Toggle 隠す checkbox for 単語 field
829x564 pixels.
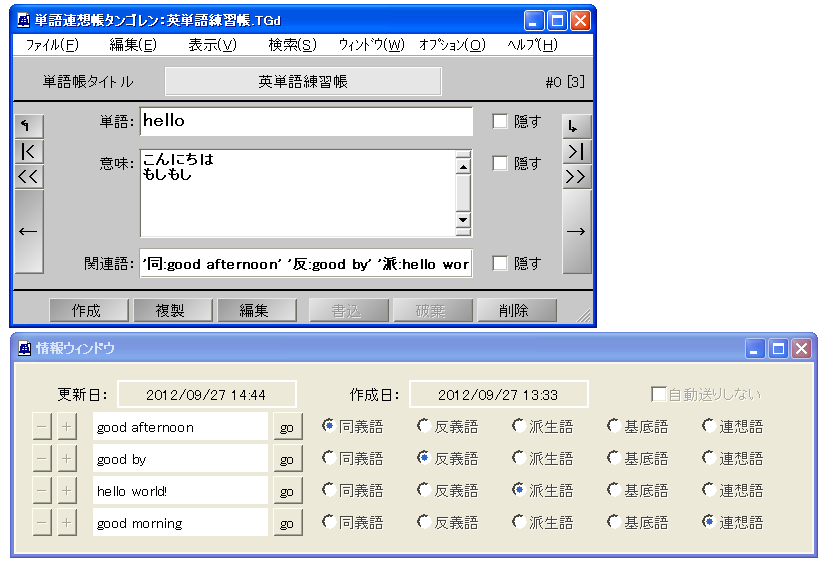pos(500,121)
